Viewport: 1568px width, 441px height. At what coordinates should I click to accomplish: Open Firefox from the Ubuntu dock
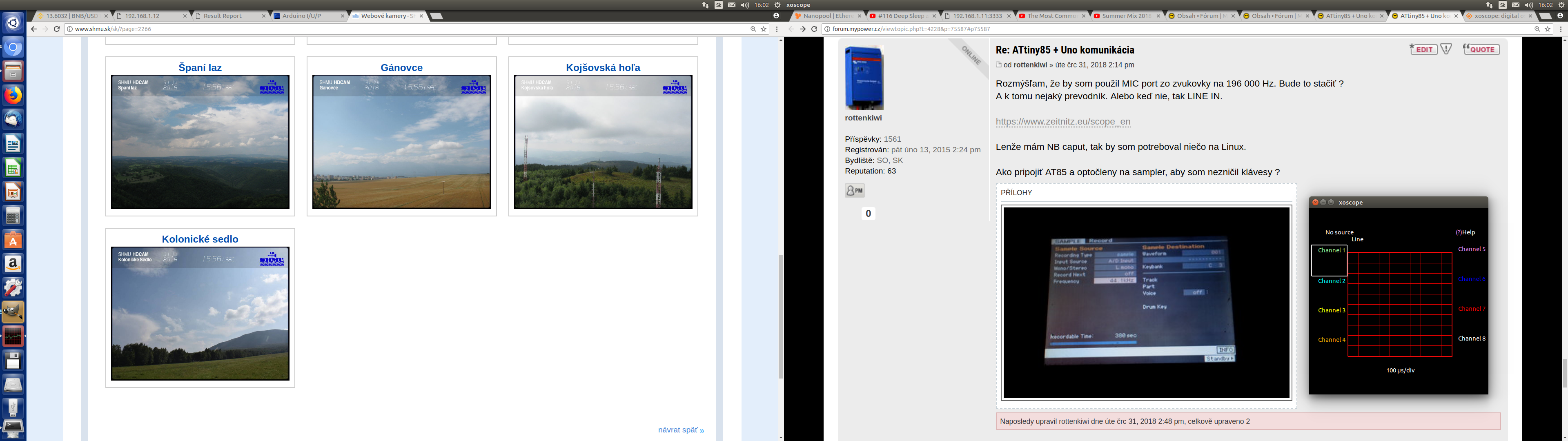coord(13,96)
